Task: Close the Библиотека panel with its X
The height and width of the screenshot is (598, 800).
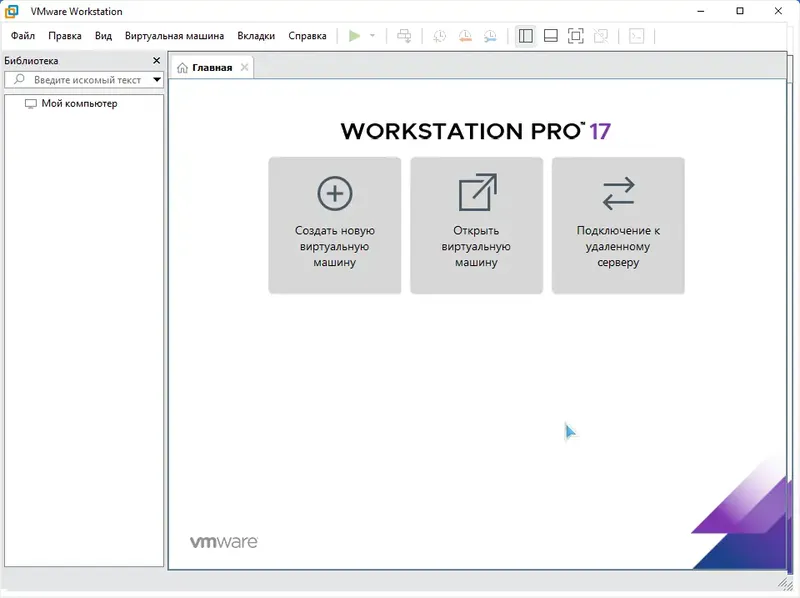Action: pos(155,60)
